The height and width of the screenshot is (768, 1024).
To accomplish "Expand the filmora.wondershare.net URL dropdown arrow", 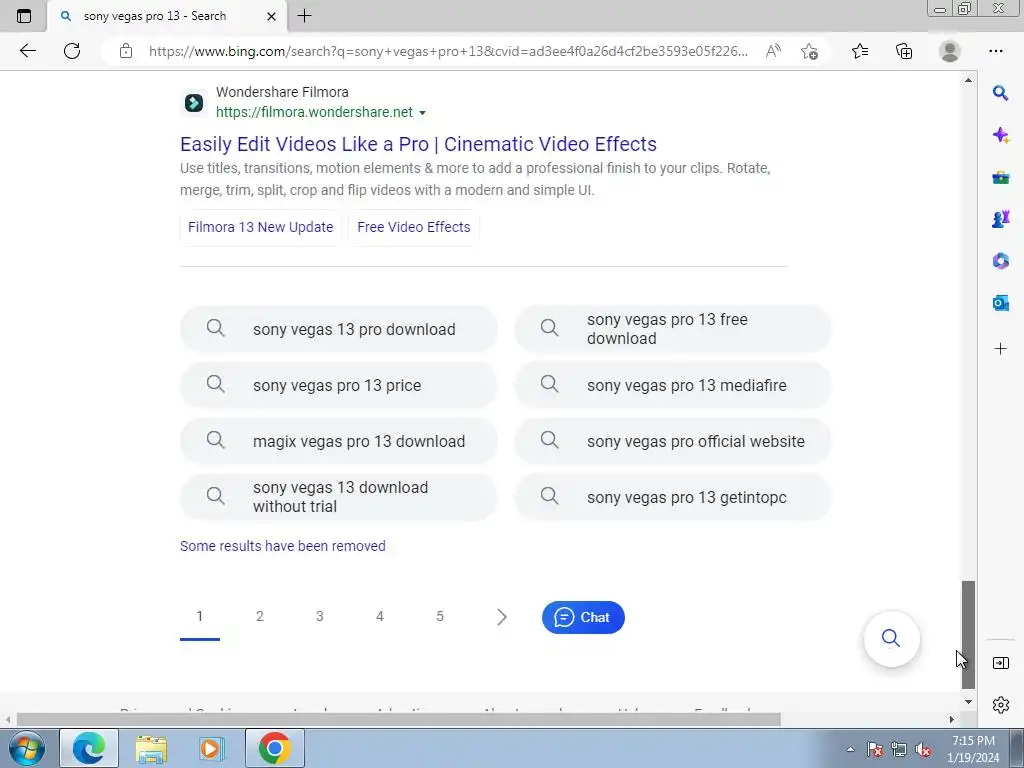I will [x=422, y=113].
